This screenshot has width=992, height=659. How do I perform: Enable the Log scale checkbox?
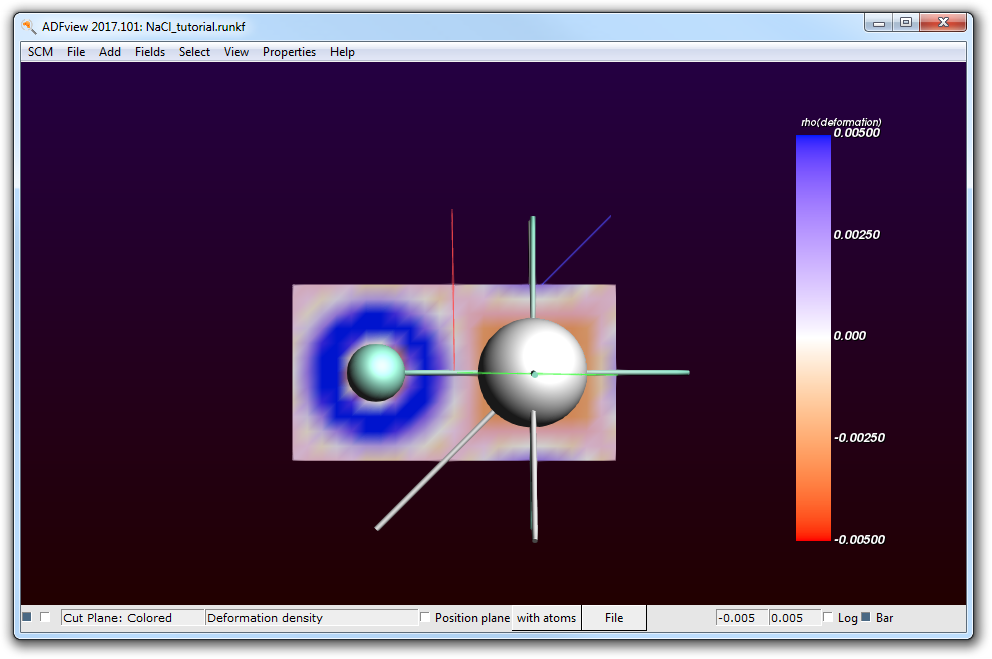(828, 618)
